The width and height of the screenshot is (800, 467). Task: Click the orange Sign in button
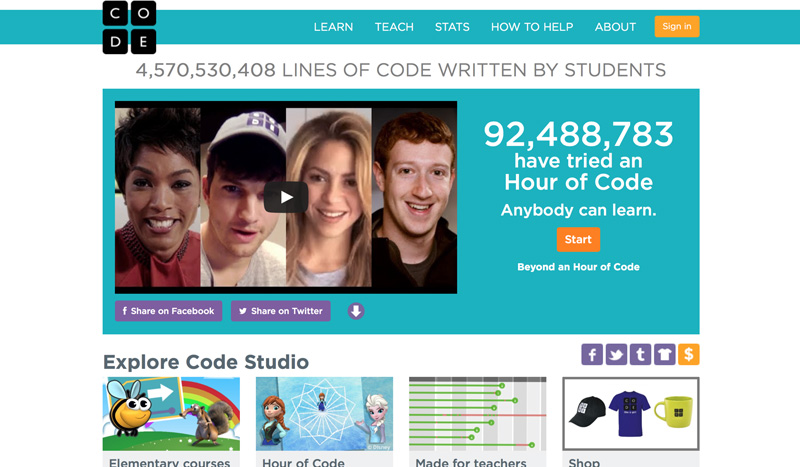coord(677,27)
